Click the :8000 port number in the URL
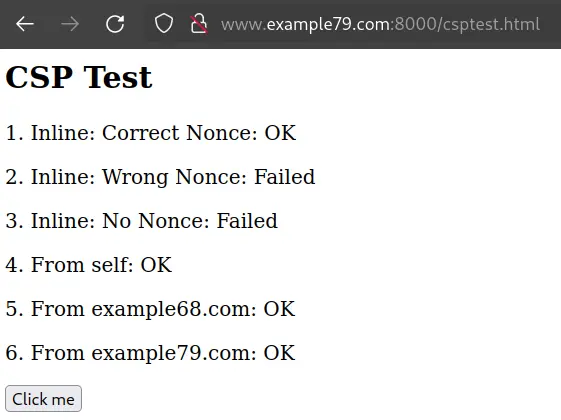The image size is (561, 420). click(x=414, y=24)
